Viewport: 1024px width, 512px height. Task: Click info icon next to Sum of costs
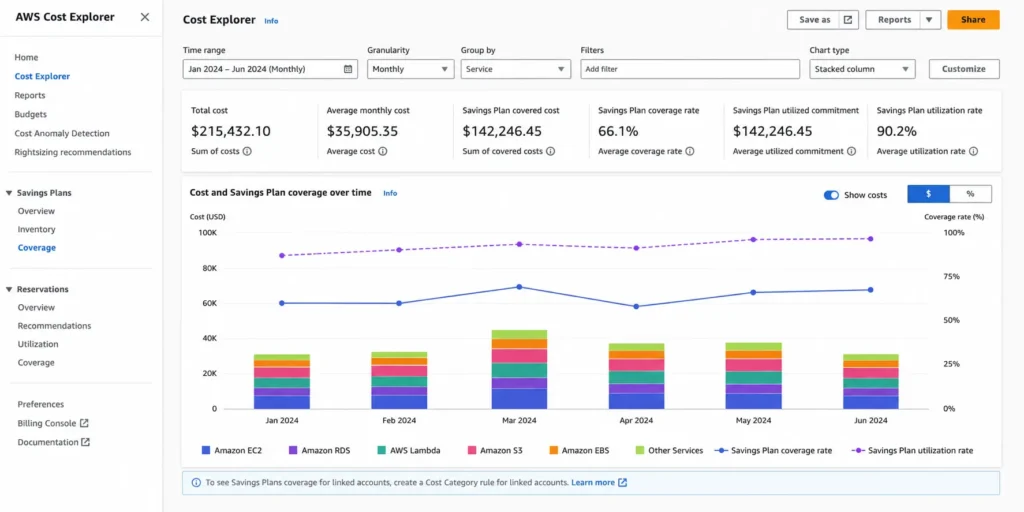point(247,151)
